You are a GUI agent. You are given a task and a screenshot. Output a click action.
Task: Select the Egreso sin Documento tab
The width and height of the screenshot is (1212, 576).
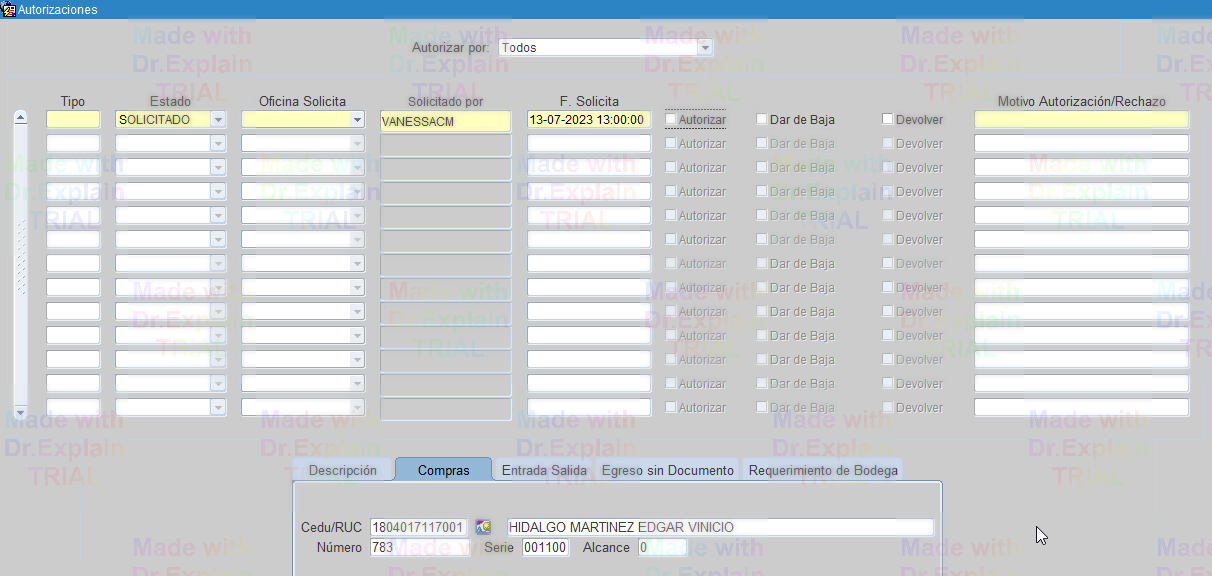pos(667,470)
